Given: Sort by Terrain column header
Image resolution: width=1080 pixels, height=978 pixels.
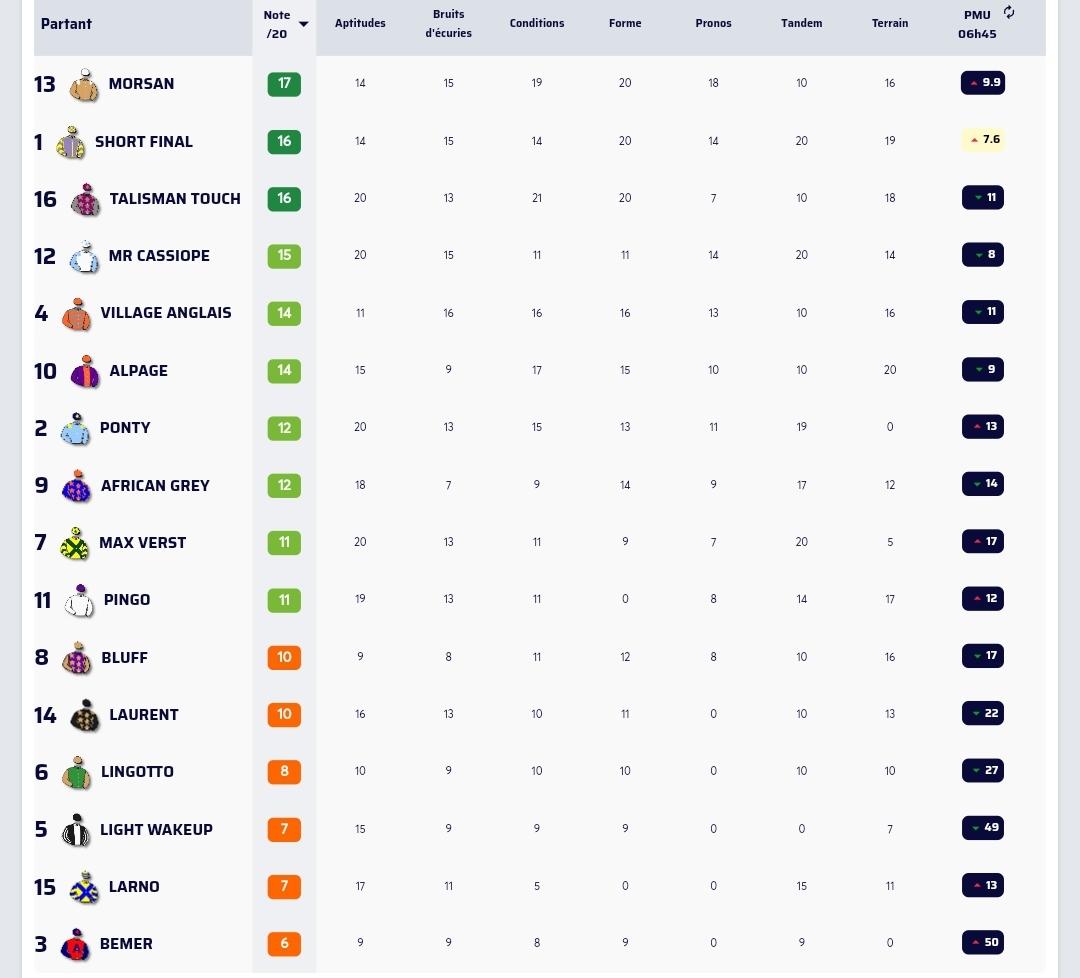Looking at the screenshot, I should coord(890,23).
